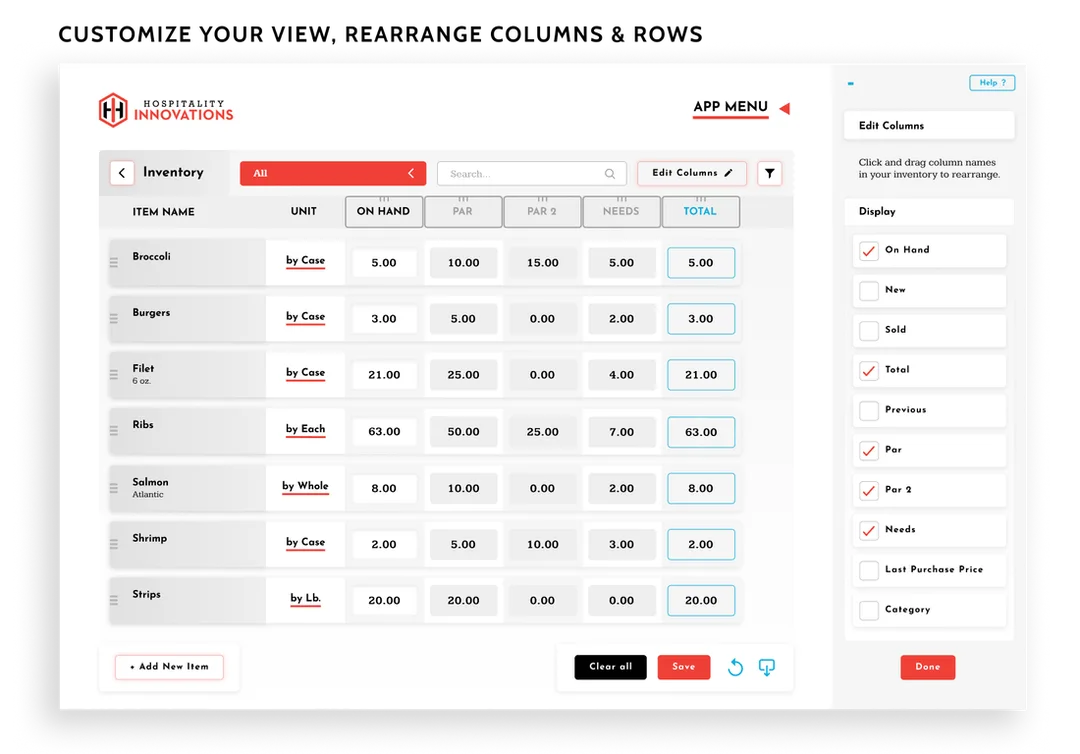Click the pencil icon in Edit Columns
The height and width of the screenshot is (754, 1080).
point(729,173)
